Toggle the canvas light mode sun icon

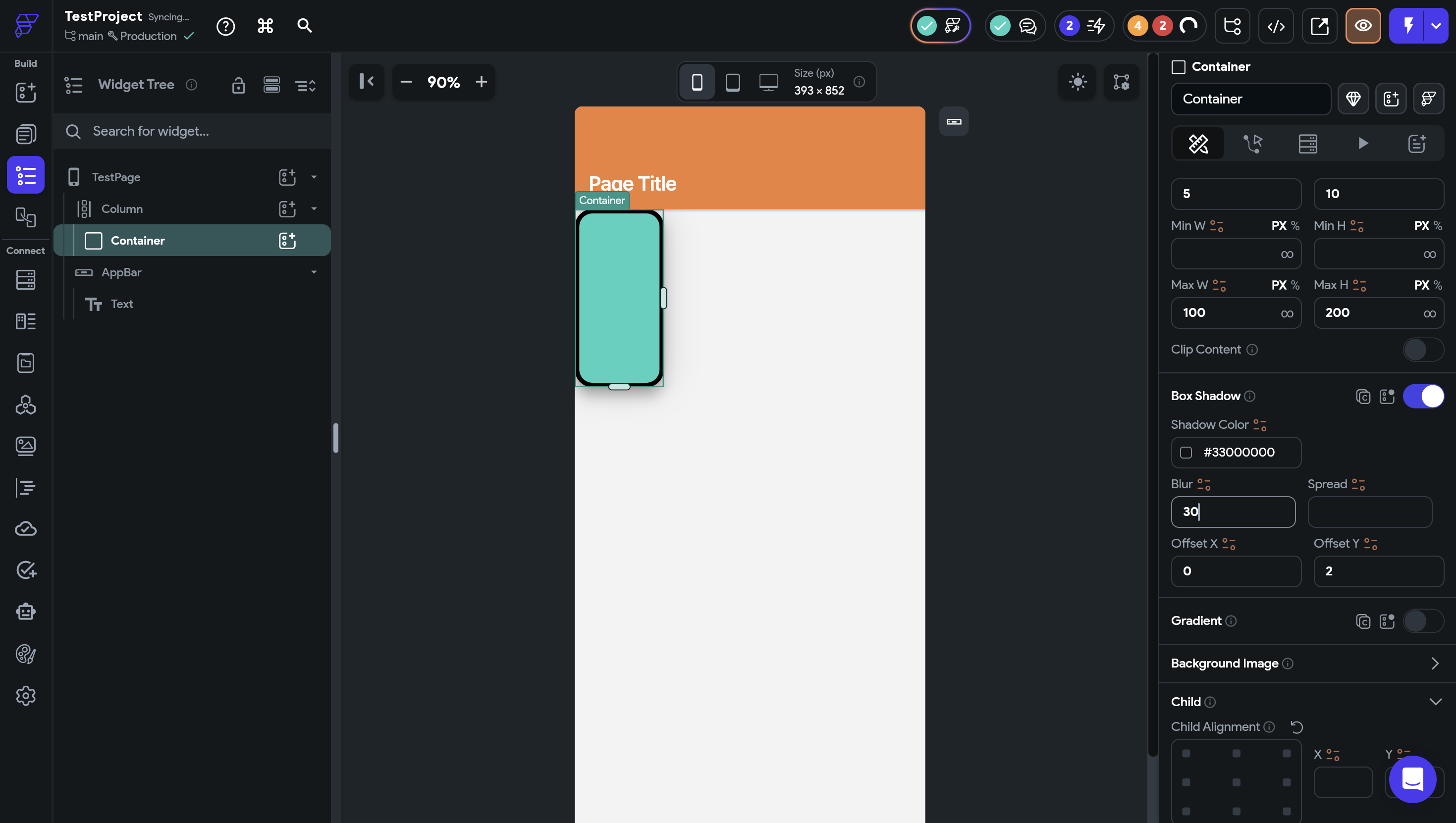[x=1077, y=82]
